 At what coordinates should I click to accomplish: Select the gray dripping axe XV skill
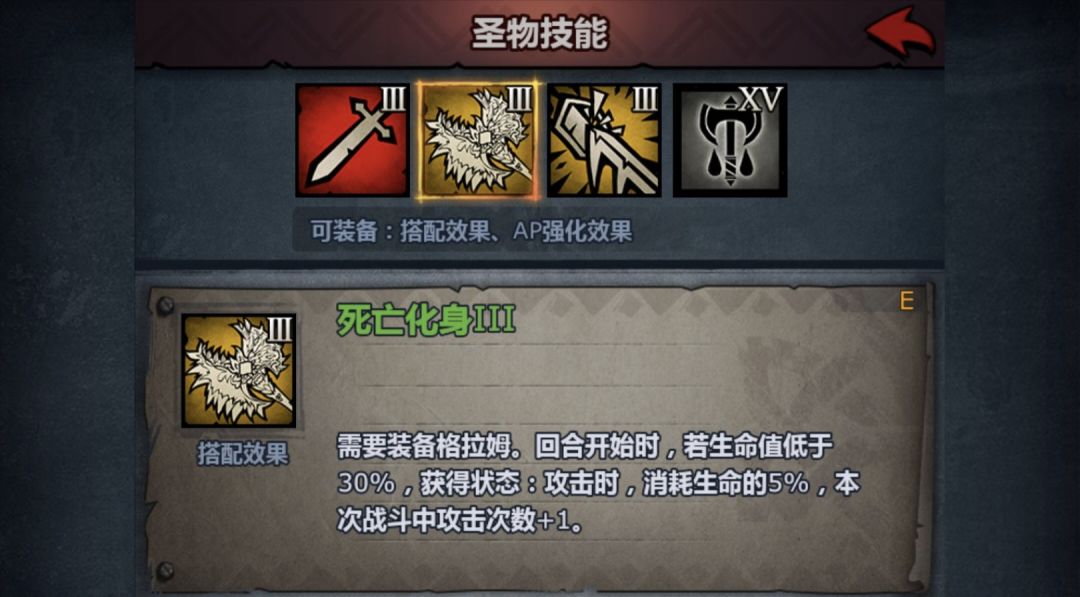[x=730, y=140]
